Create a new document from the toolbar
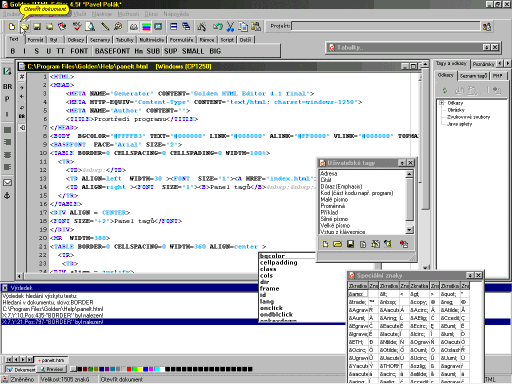 pos(12,26)
